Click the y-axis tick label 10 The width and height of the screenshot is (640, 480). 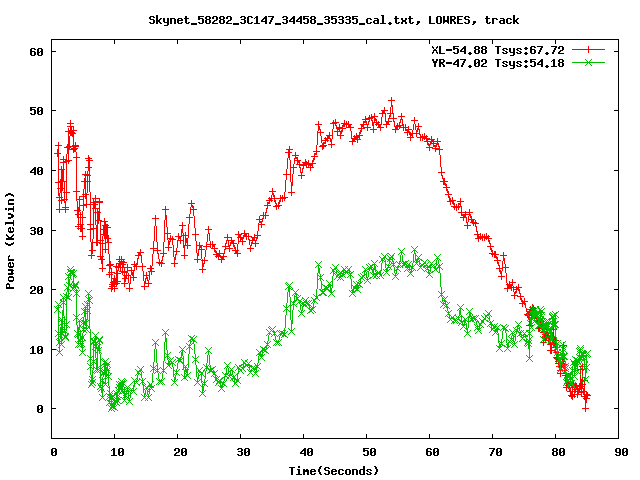pyautogui.click(x=36, y=350)
